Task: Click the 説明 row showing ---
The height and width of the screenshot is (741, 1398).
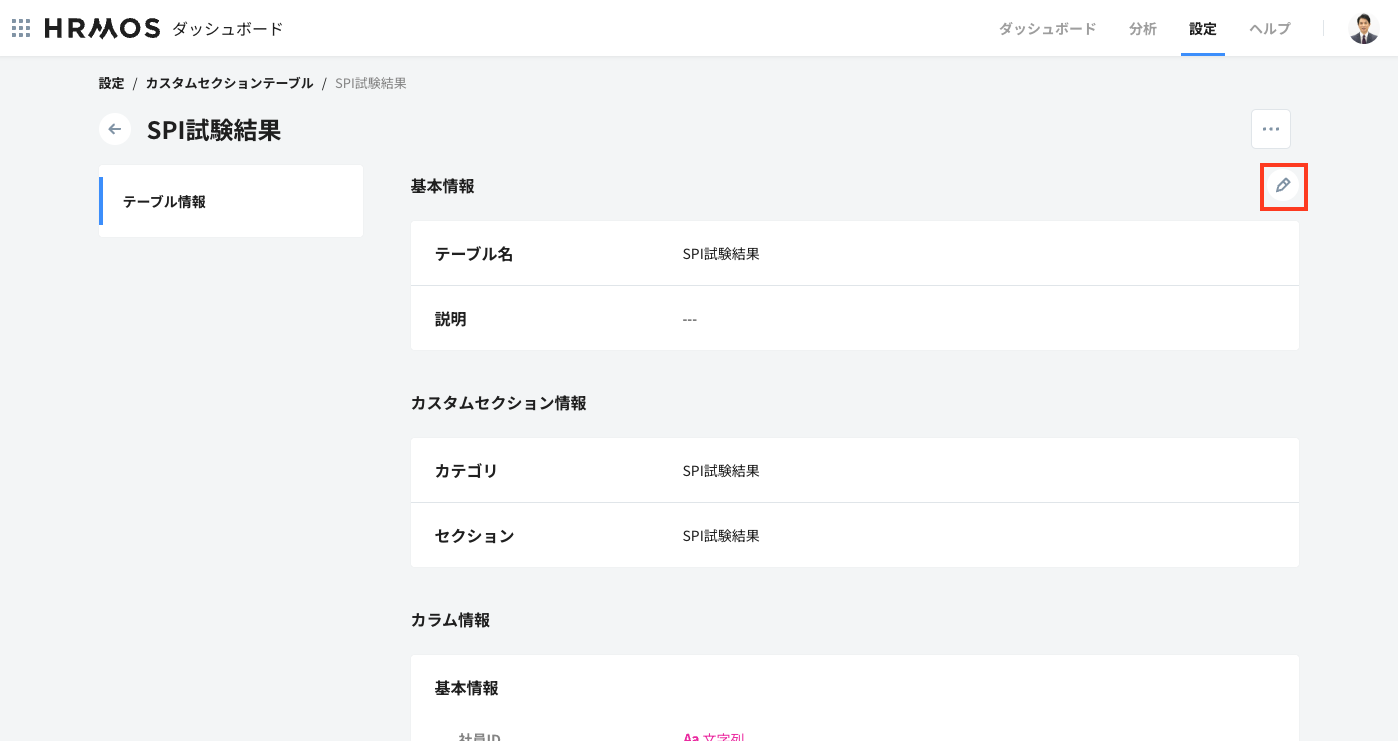Action: pyautogui.click(x=689, y=318)
